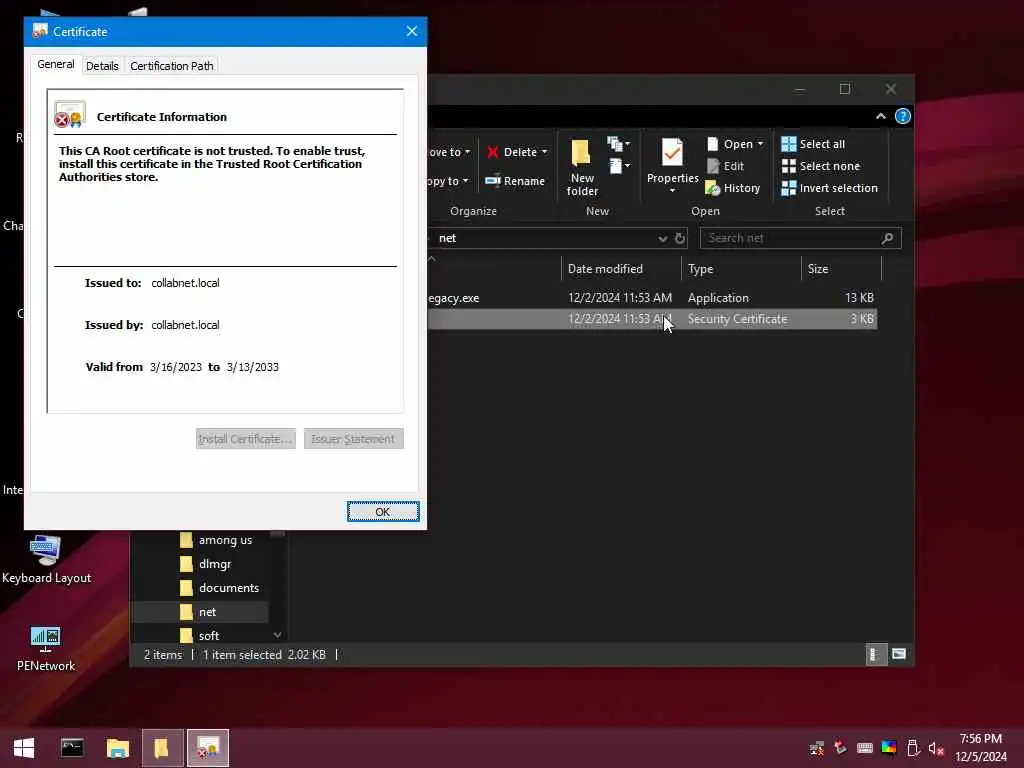This screenshot has height=768, width=1024.
Task: Sort by Date modified column header
Action: click(620, 269)
